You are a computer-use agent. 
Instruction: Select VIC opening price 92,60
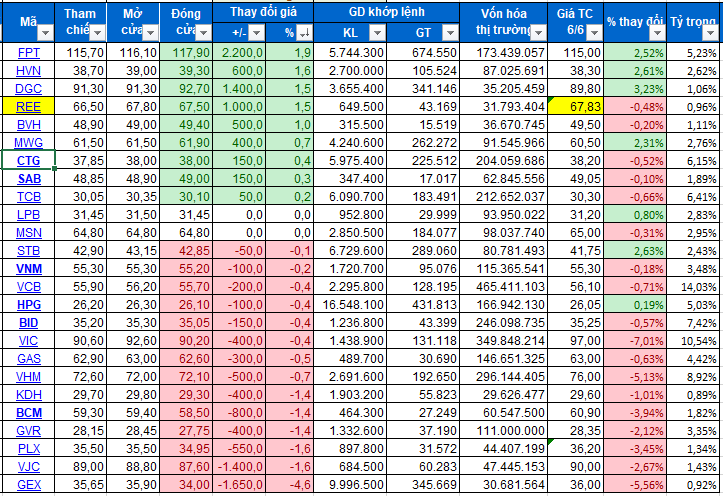point(133,341)
